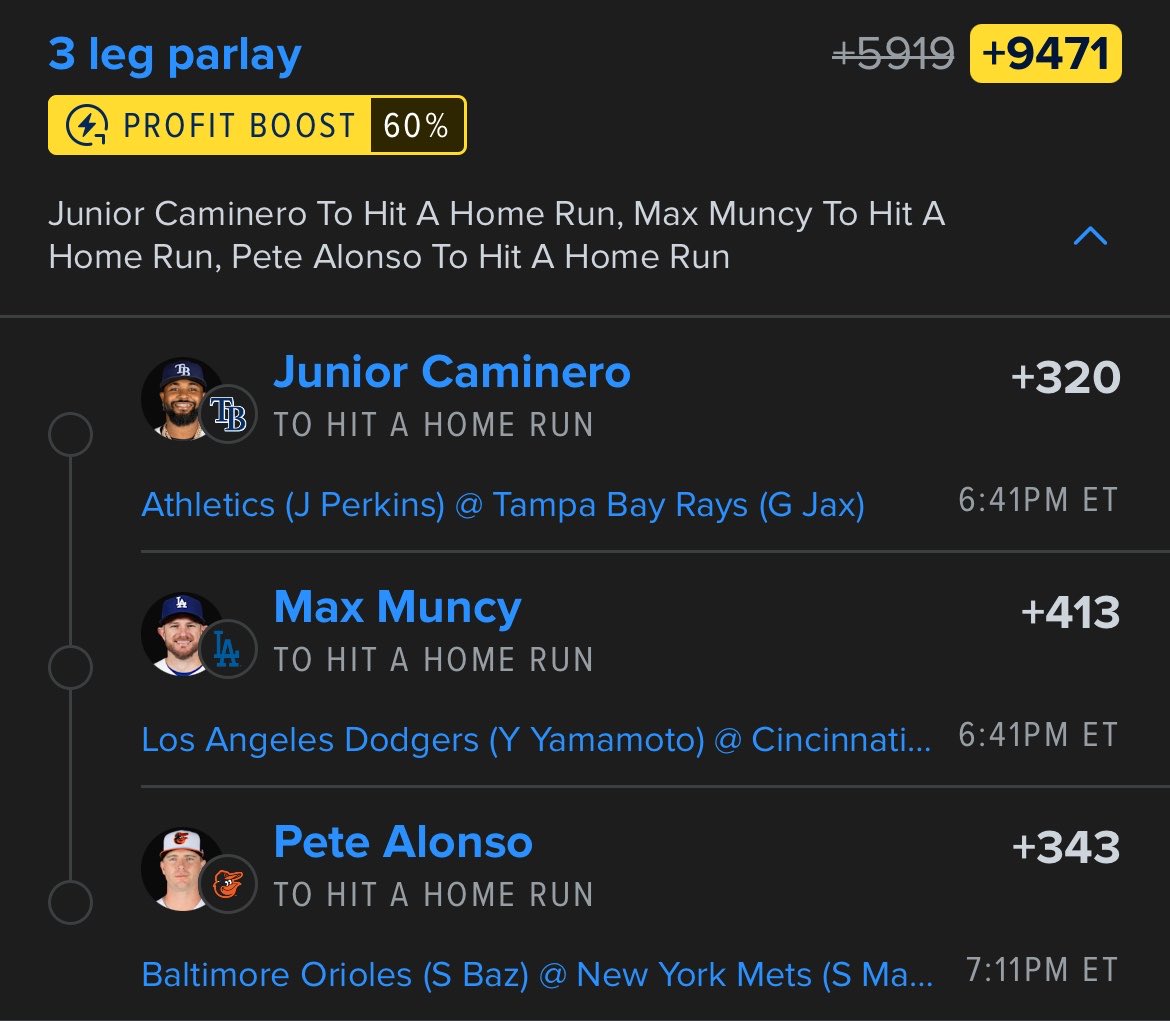The image size is (1170, 1021).
Task: Select the Pete Alonso leg status circle
Action: (70, 902)
